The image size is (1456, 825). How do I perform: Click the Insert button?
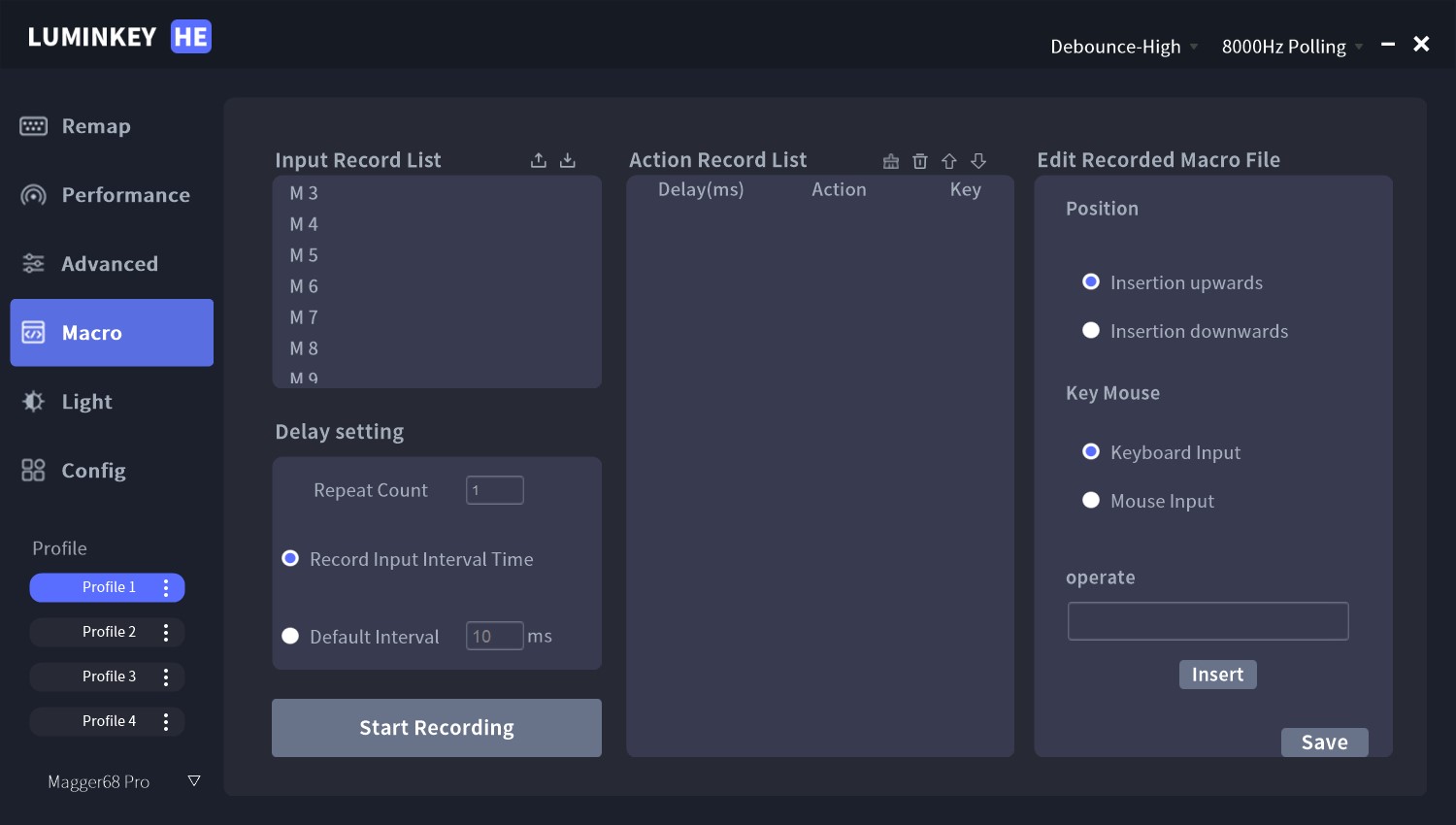[1217, 675]
